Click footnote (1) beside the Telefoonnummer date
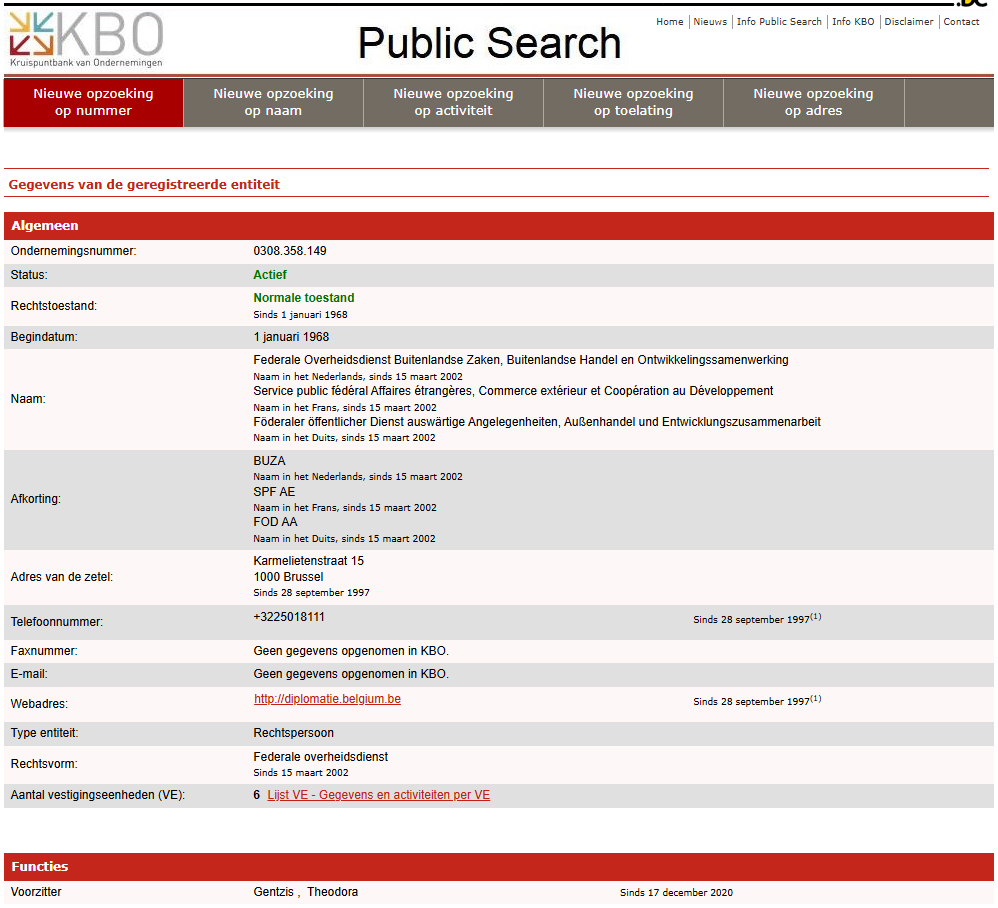Viewport: 998px width, 908px height. tap(816, 617)
